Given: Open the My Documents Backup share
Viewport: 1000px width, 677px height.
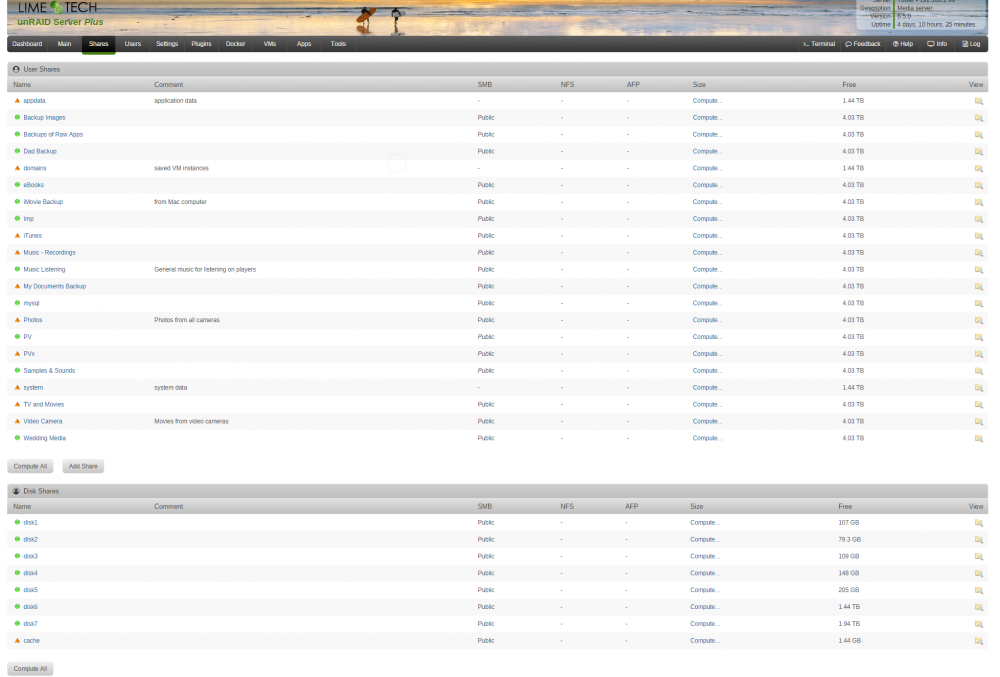Looking at the screenshot, I should [55, 286].
